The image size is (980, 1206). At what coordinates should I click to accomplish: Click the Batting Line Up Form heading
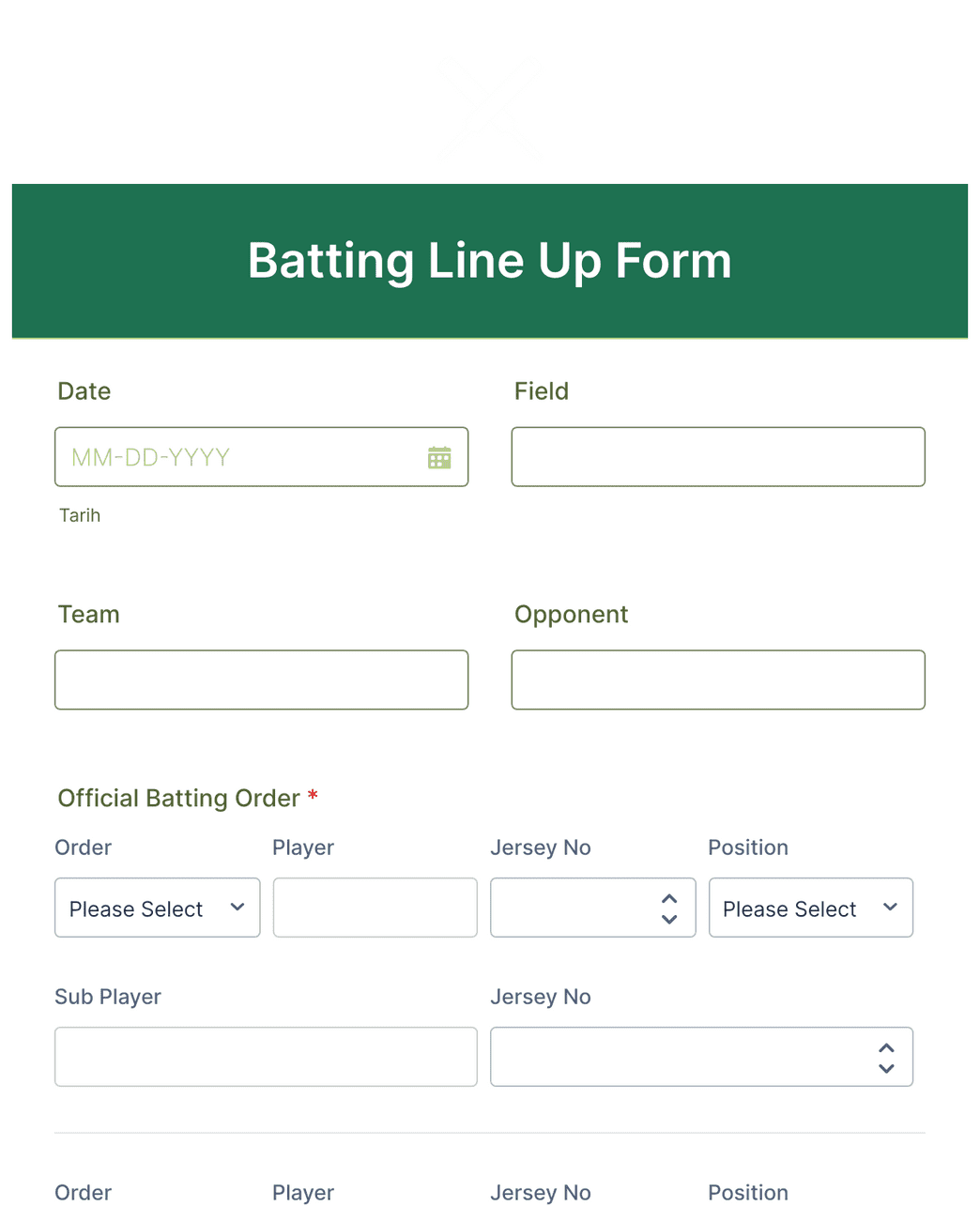[x=490, y=260]
